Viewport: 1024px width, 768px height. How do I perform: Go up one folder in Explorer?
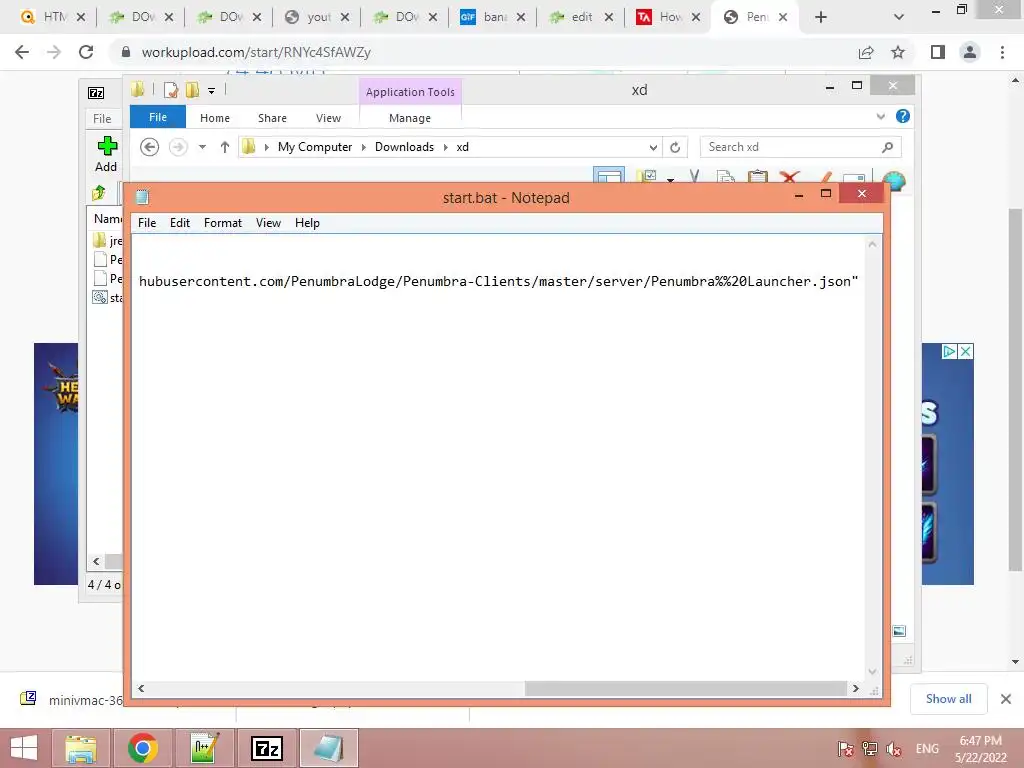pyautogui.click(x=225, y=147)
